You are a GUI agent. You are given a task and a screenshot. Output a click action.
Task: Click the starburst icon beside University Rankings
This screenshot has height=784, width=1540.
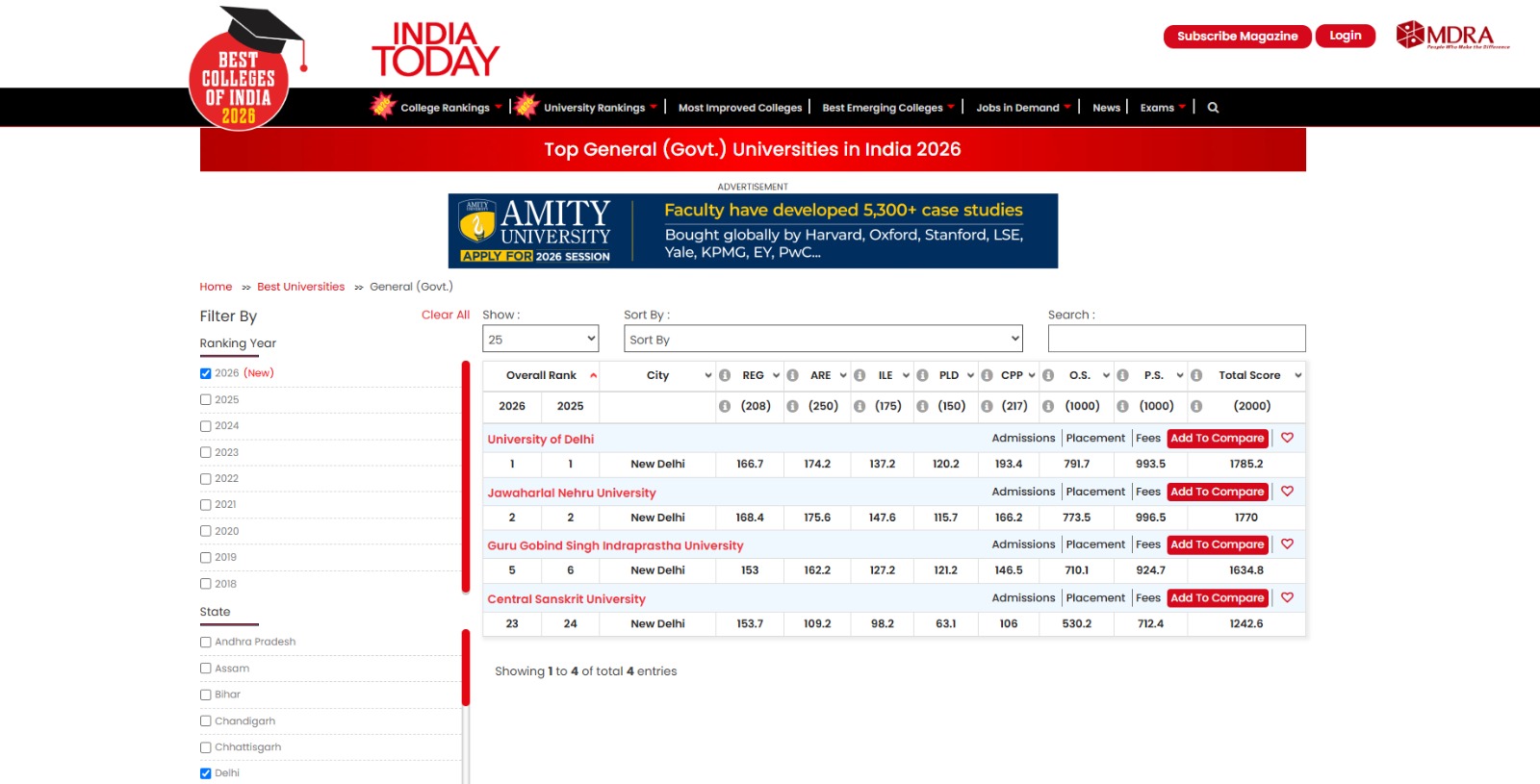(526, 105)
